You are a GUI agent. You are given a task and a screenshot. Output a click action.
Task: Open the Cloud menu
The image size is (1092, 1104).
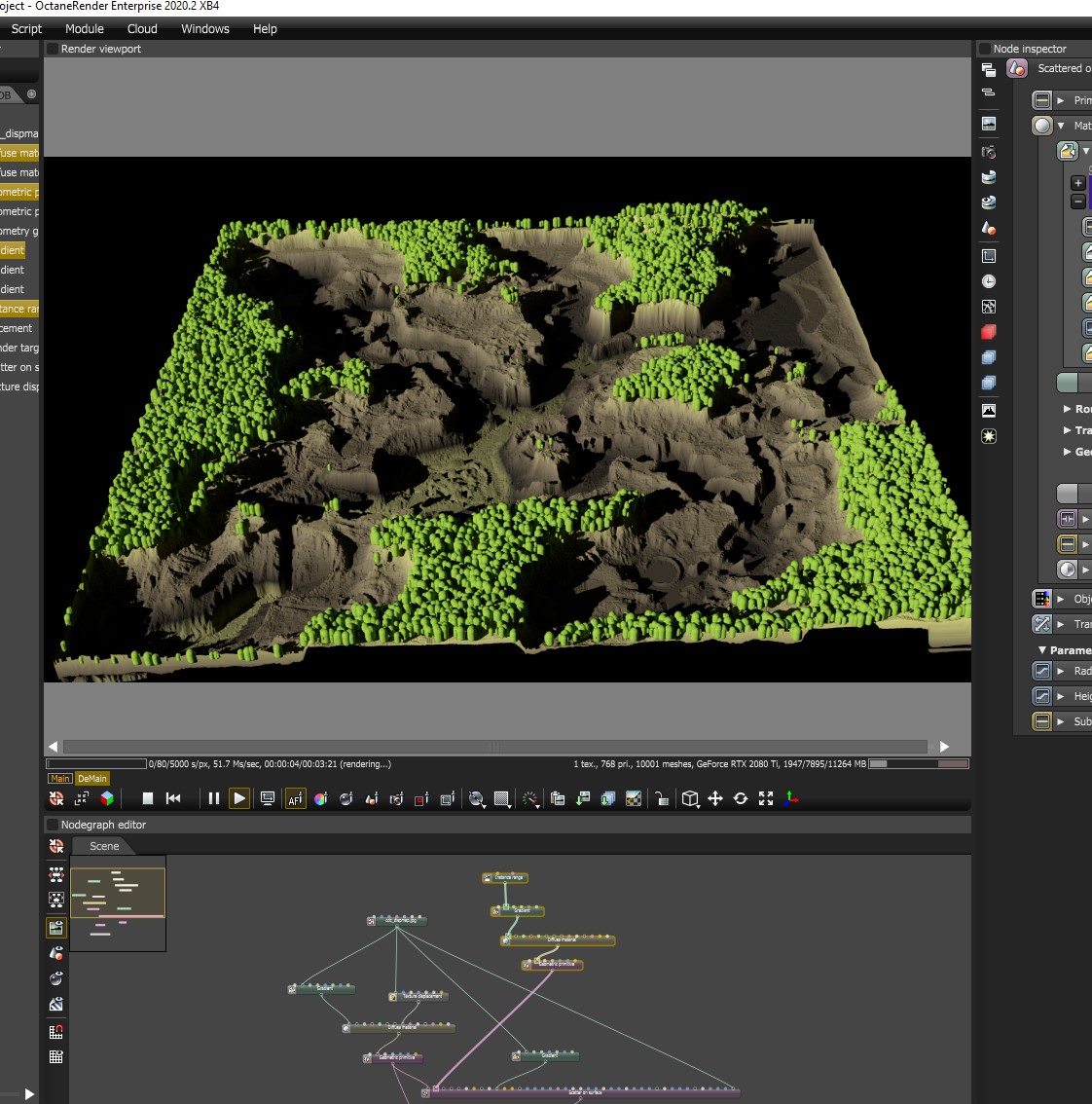[x=142, y=29]
